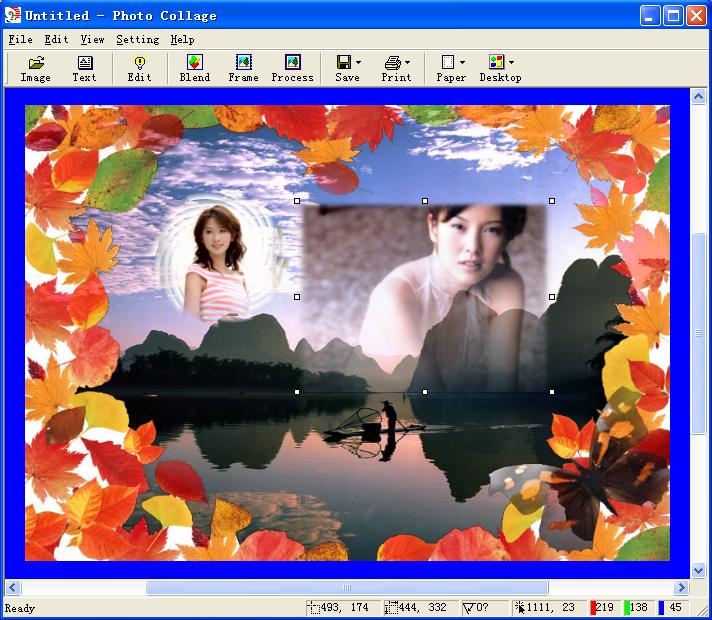Expand the Desktop dropdown arrow
The width and height of the screenshot is (712, 620).
pyautogui.click(x=511, y=62)
